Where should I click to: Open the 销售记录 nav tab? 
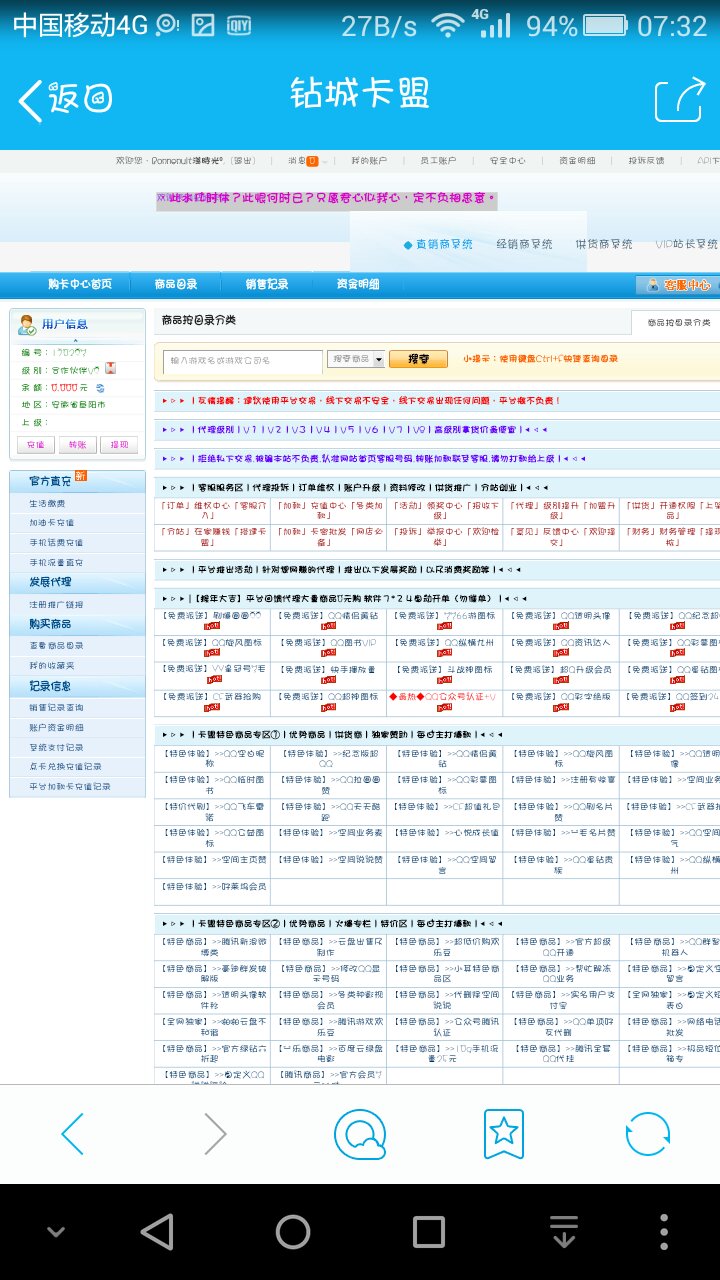[267, 284]
